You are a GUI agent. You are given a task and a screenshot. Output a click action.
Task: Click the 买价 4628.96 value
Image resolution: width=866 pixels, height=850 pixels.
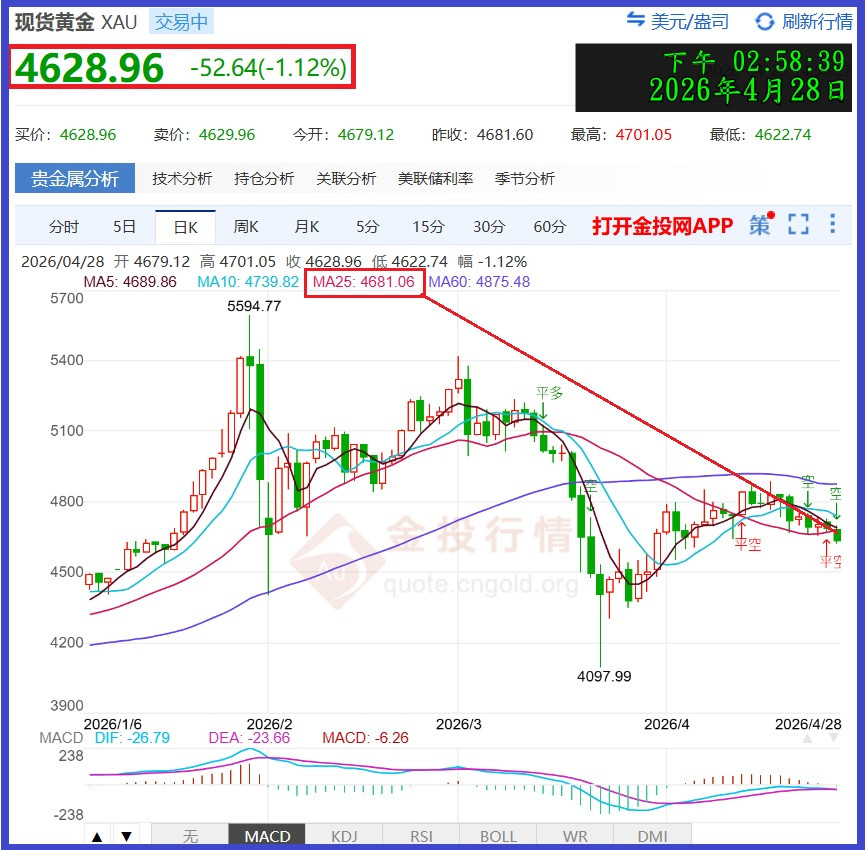point(88,134)
